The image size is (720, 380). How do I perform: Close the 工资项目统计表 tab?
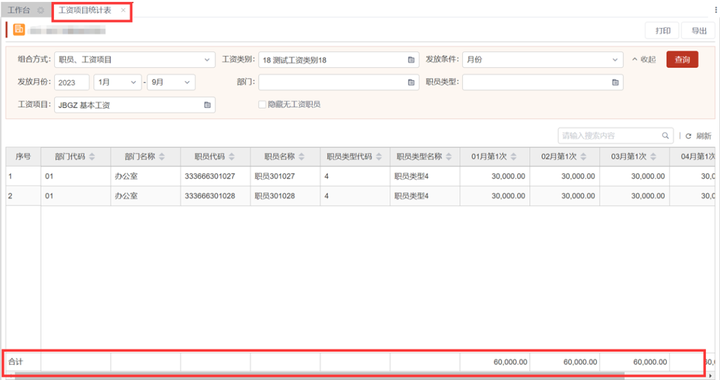123,10
